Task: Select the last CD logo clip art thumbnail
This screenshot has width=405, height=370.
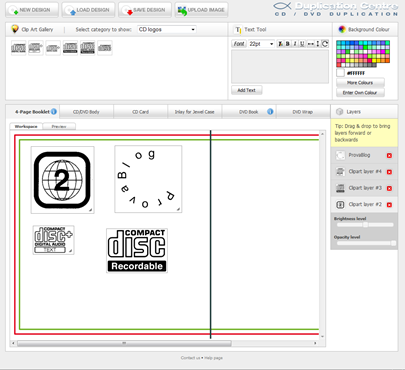Action: click(105, 48)
